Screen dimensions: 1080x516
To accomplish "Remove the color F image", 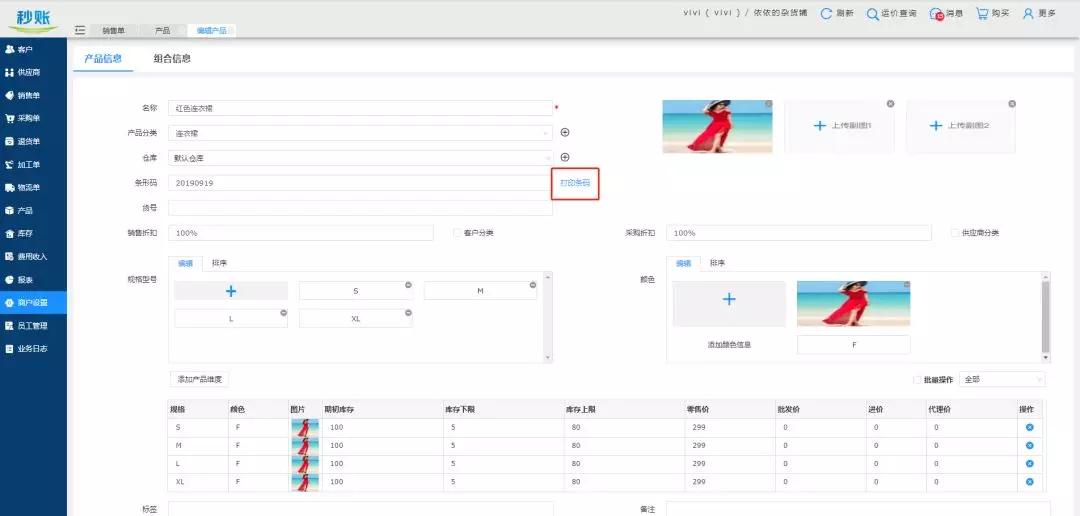I will (906, 284).
